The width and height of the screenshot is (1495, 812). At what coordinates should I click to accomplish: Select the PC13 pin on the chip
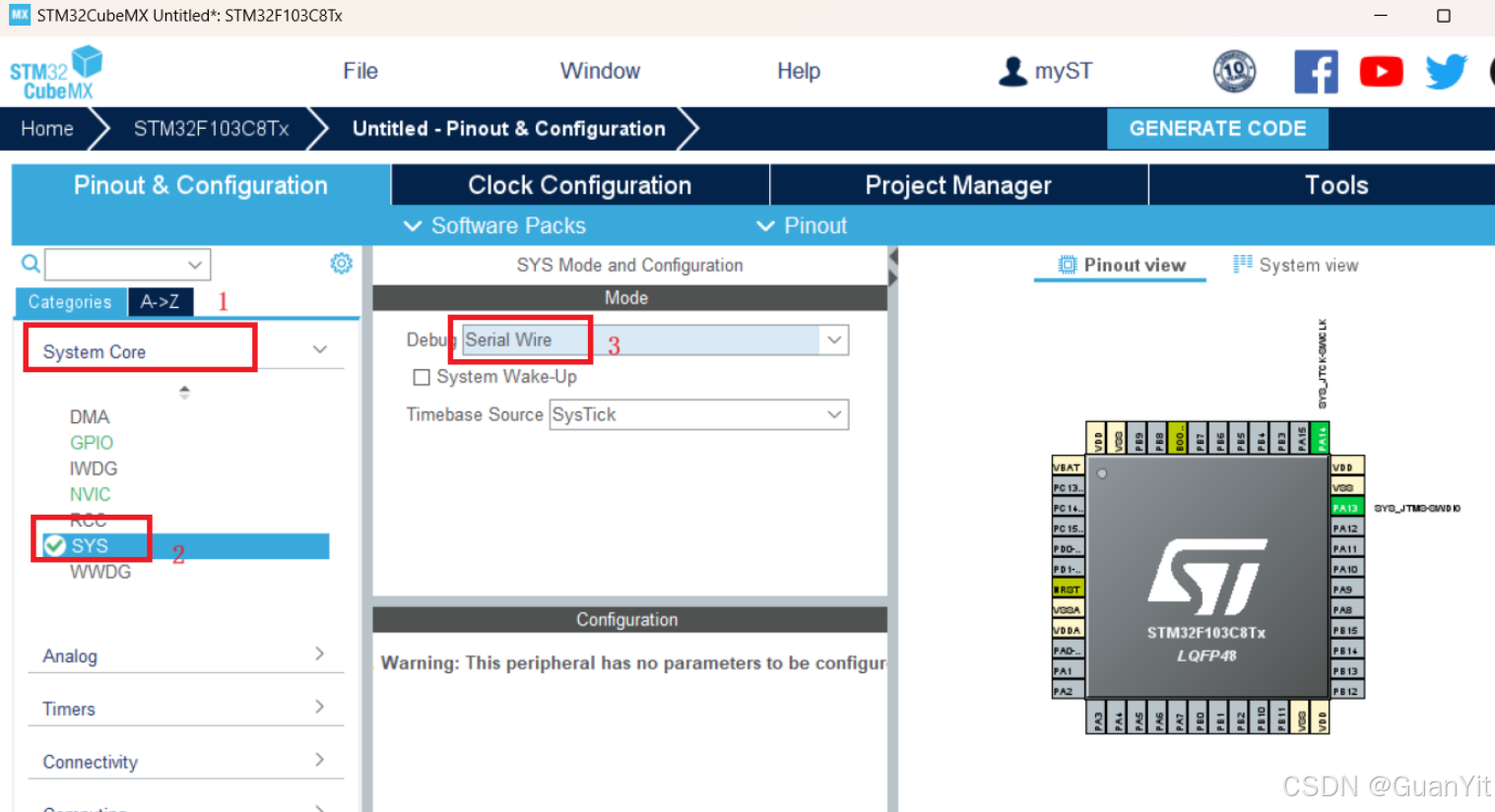pyautogui.click(x=1068, y=488)
